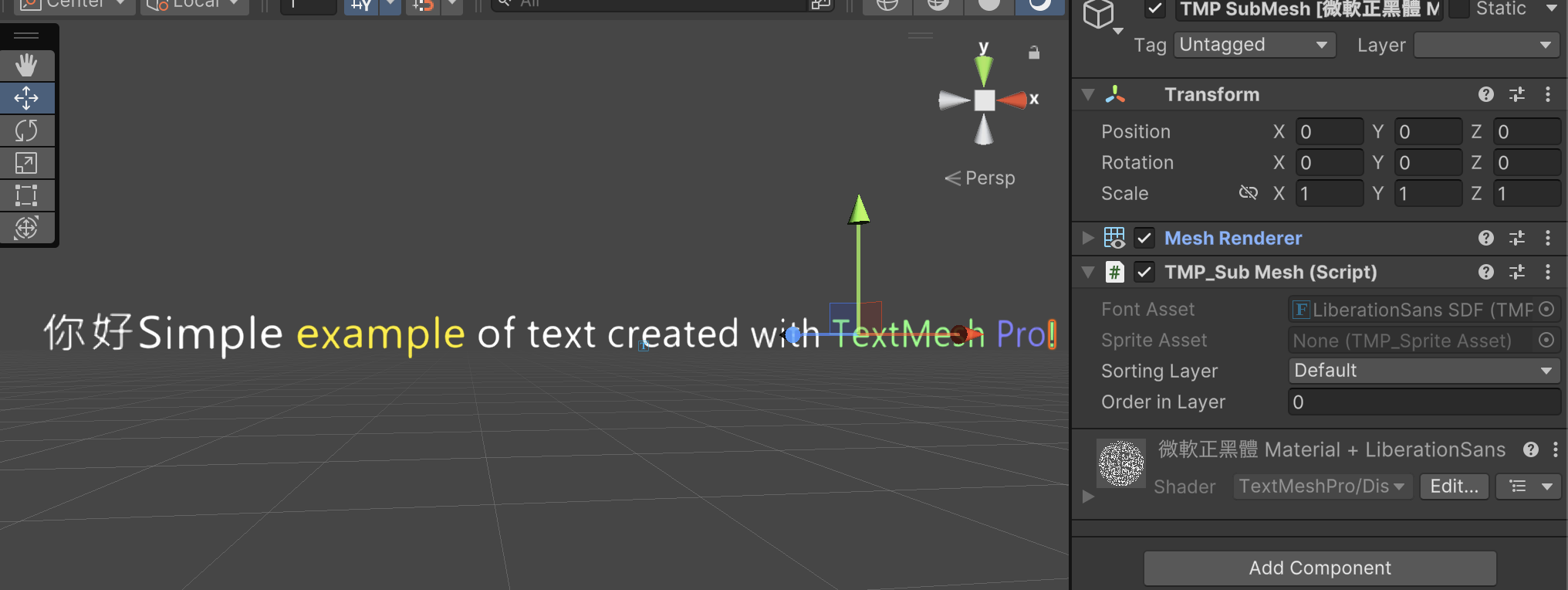Image resolution: width=1568 pixels, height=590 pixels.
Task: Open TMP_Sub Mesh more options menu
Action: [1548, 272]
